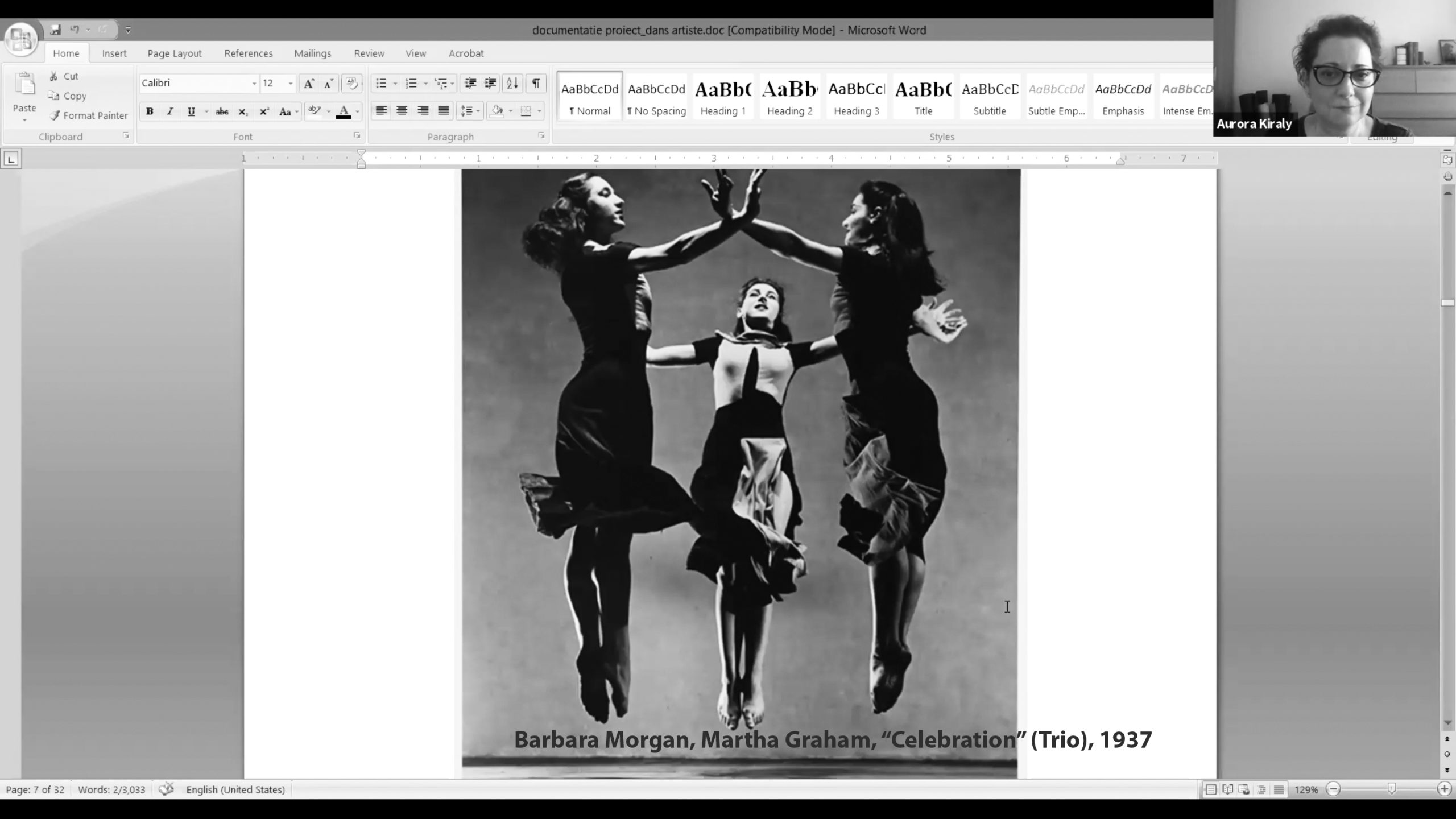
Task: Toggle subscript formatting
Action: [243, 111]
